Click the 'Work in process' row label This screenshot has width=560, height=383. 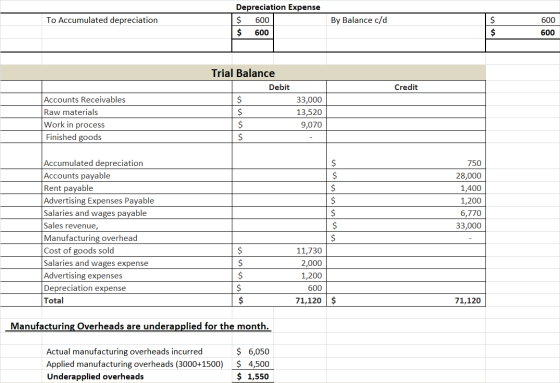tap(74, 125)
